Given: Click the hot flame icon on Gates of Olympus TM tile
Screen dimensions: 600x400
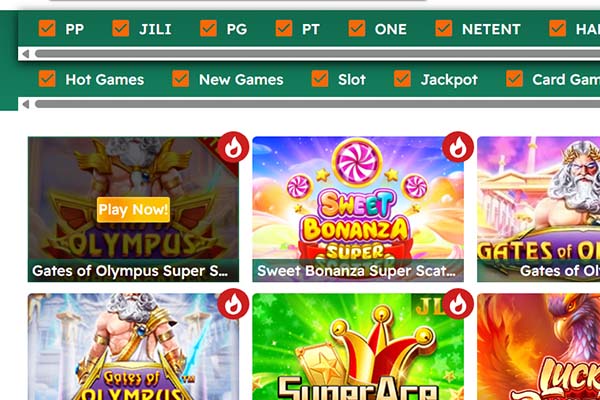Looking at the screenshot, I should click(x=233, y=304).
